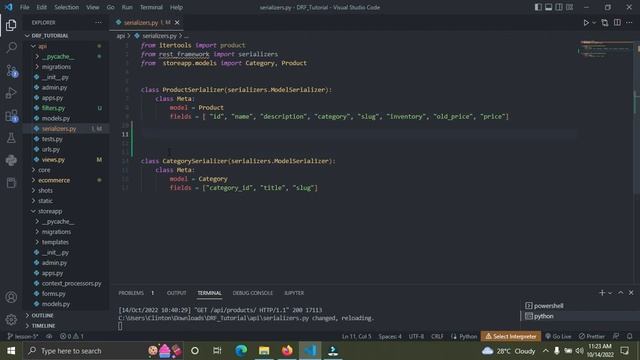Open the Explorer view in activity bar
Screen dimensions: 640x360
pos(11,25)
